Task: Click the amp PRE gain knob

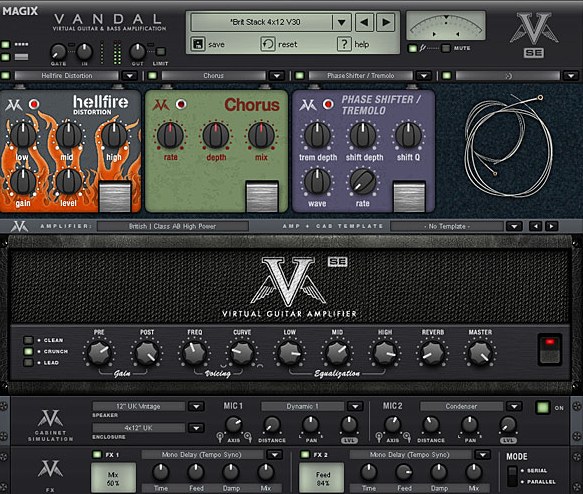Action: (x=99, y=352)
